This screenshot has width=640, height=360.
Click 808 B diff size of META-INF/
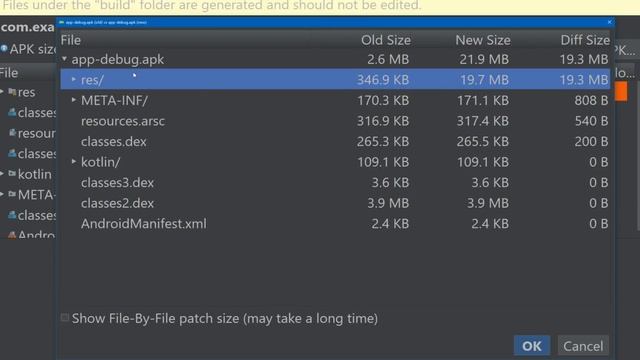coord(591,100)
